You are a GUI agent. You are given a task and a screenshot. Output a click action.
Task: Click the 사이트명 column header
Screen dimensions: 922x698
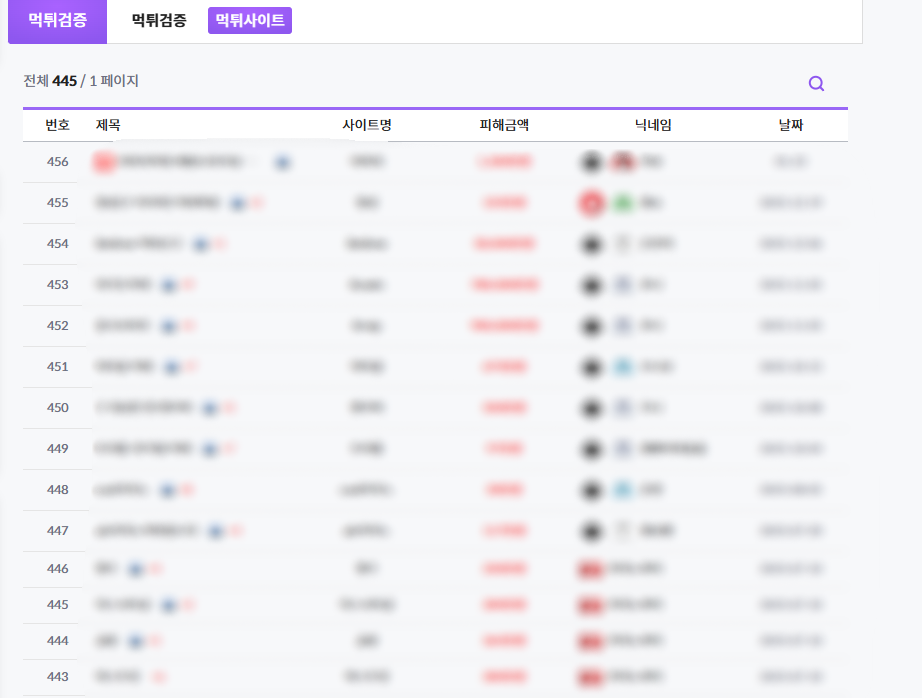coord(367,125)
